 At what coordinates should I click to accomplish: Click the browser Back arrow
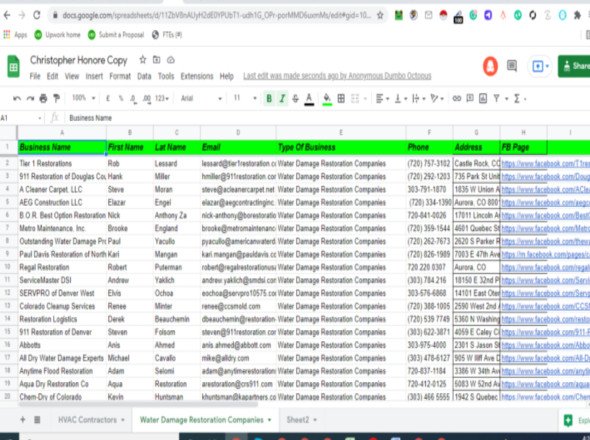point(7,15)
